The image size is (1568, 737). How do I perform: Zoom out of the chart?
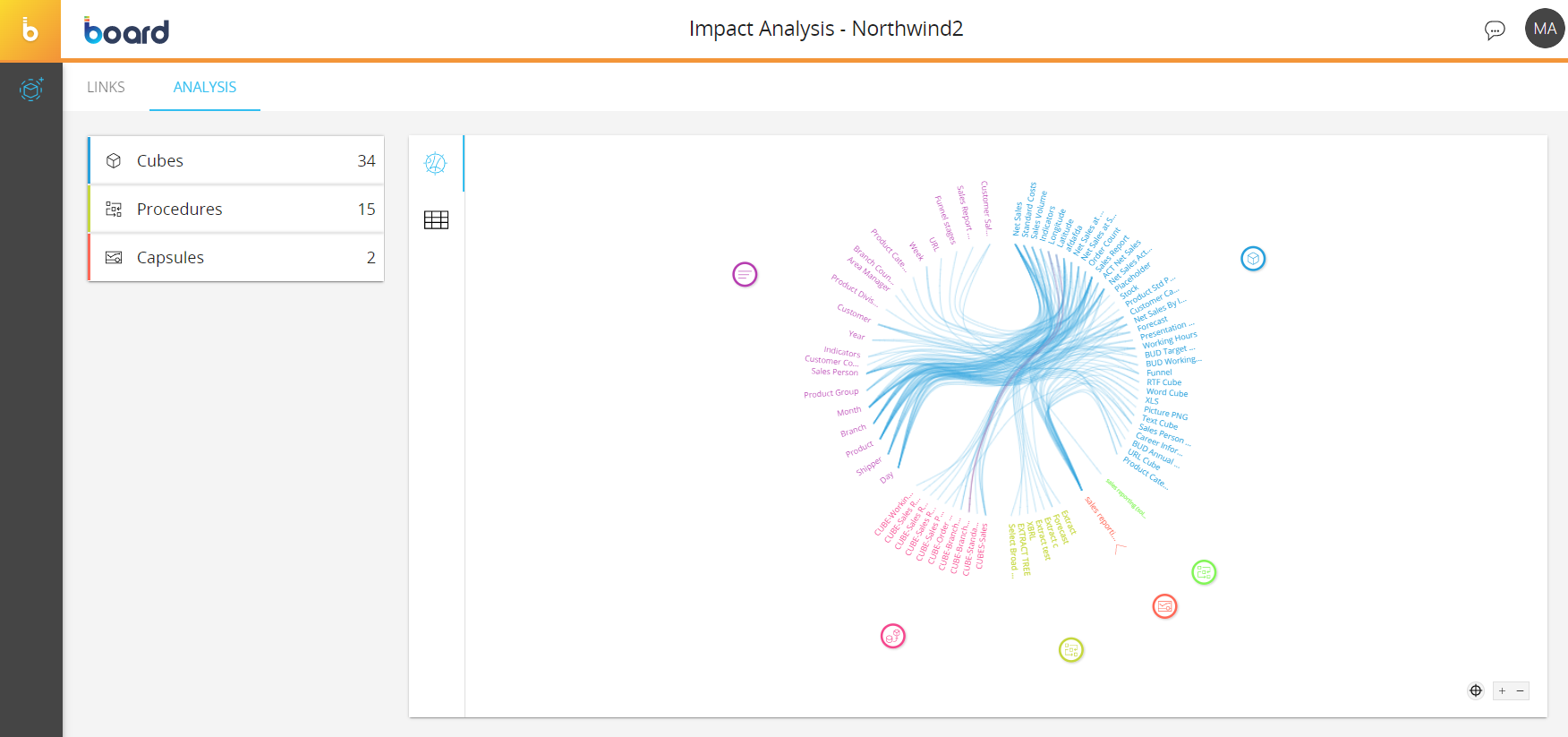point(1520,690)
